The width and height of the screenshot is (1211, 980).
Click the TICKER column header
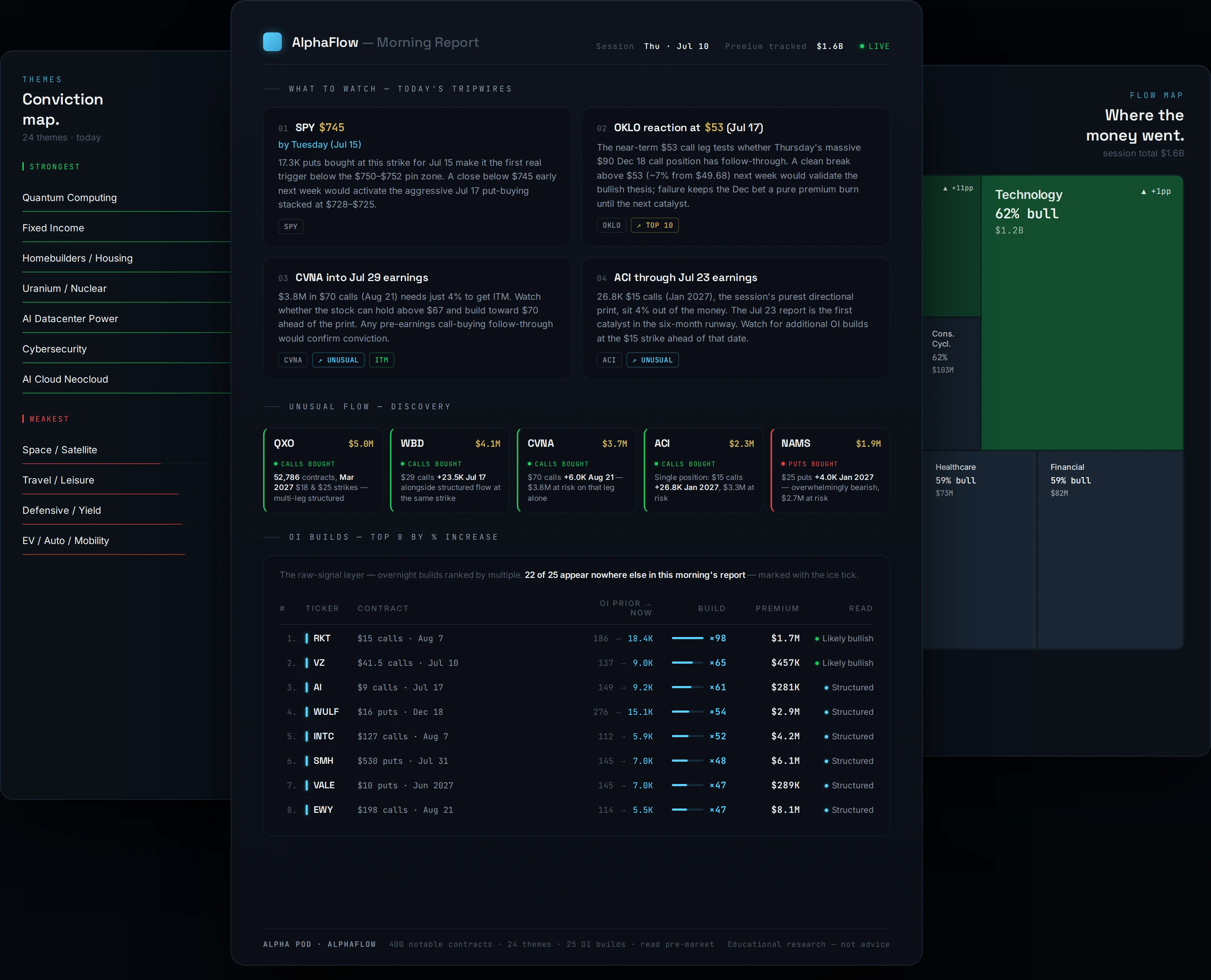(x=322, y=609)
